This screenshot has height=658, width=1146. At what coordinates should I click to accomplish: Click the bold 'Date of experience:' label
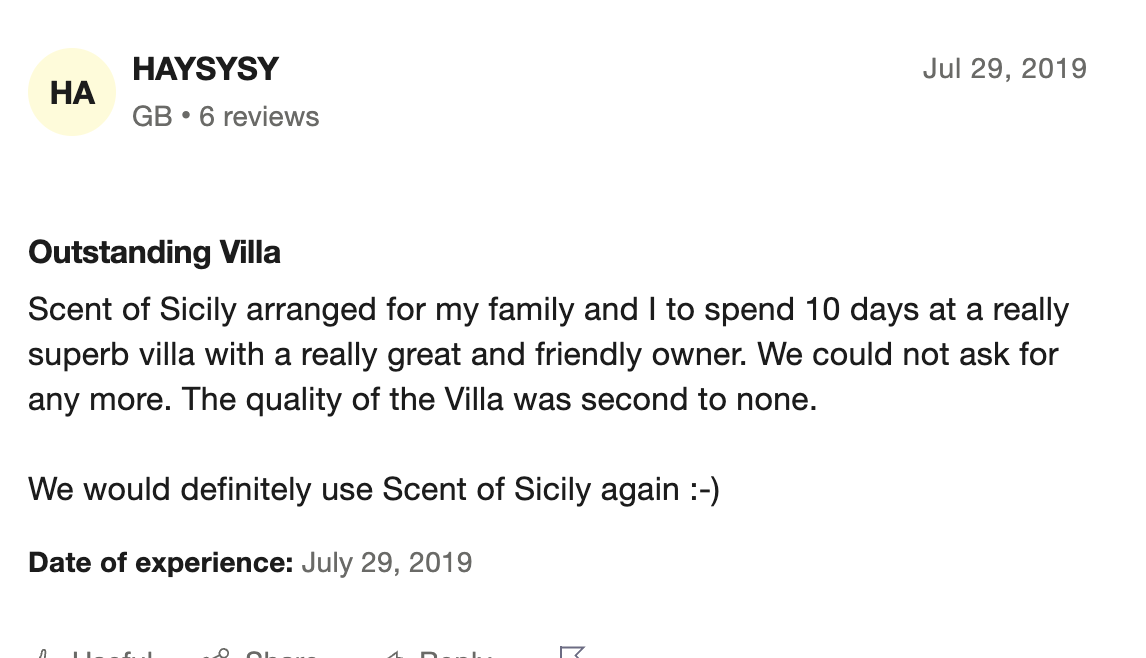click(x=160, y=562)
